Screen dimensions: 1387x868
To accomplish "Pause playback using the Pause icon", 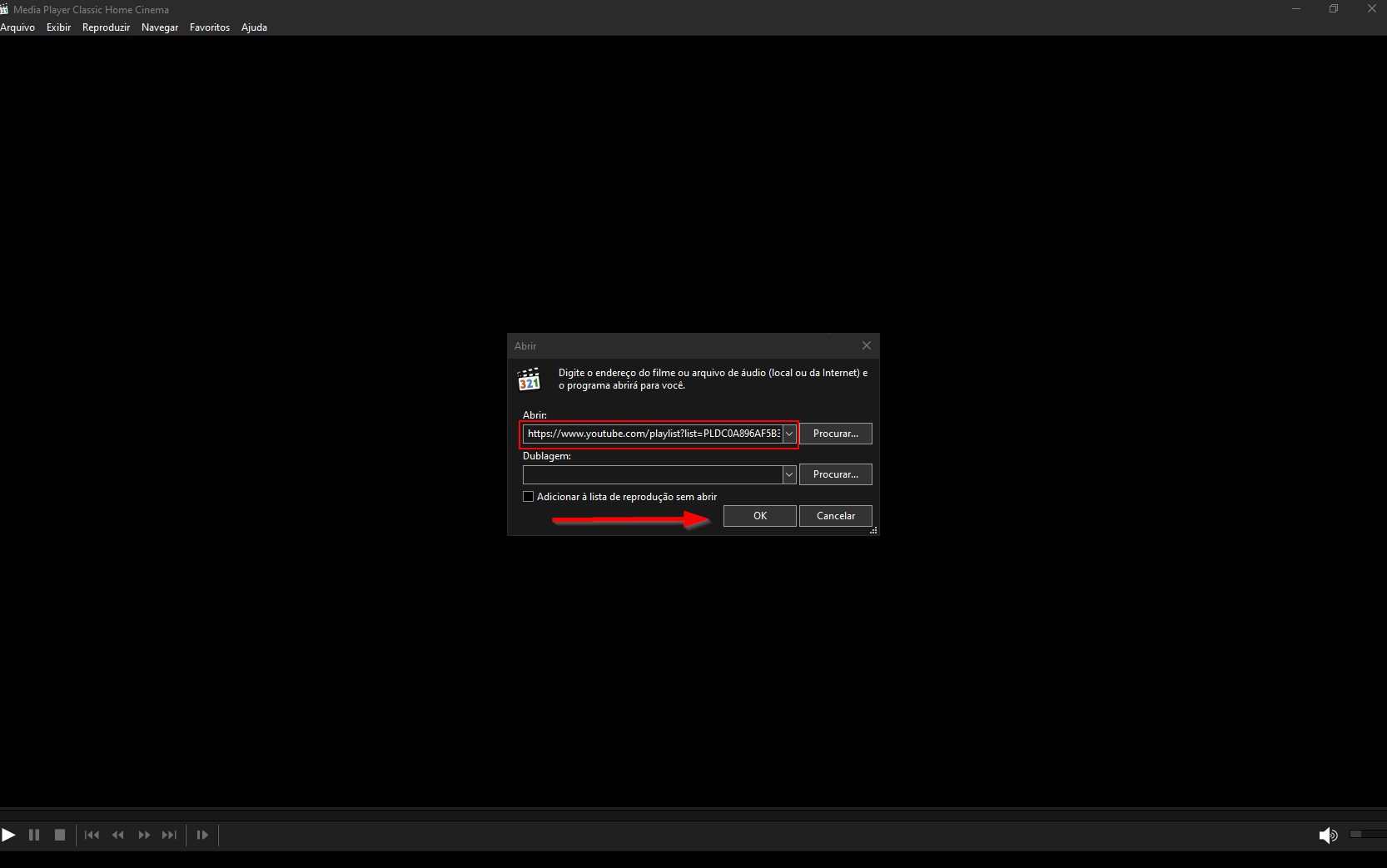I will [x=34, y=835].
